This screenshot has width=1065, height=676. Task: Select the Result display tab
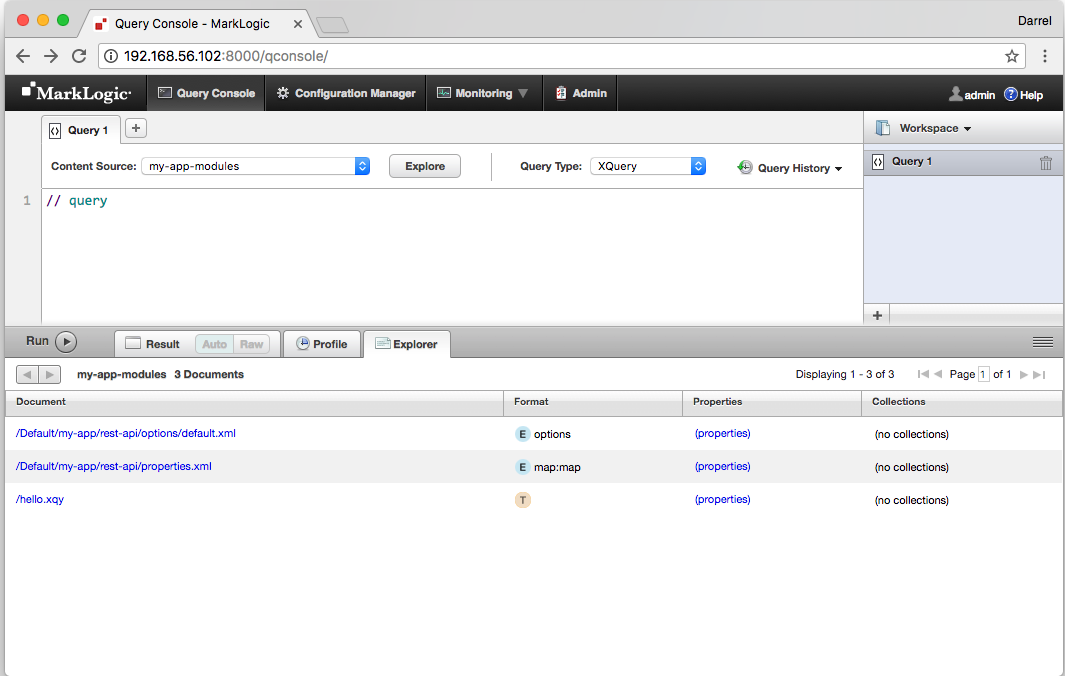[x=161, y=343]
